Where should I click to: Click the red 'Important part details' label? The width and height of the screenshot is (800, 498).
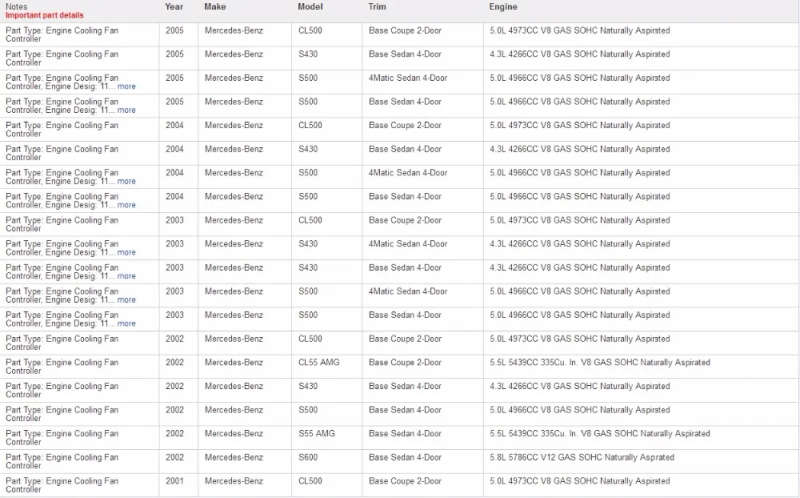pos(44,15)
